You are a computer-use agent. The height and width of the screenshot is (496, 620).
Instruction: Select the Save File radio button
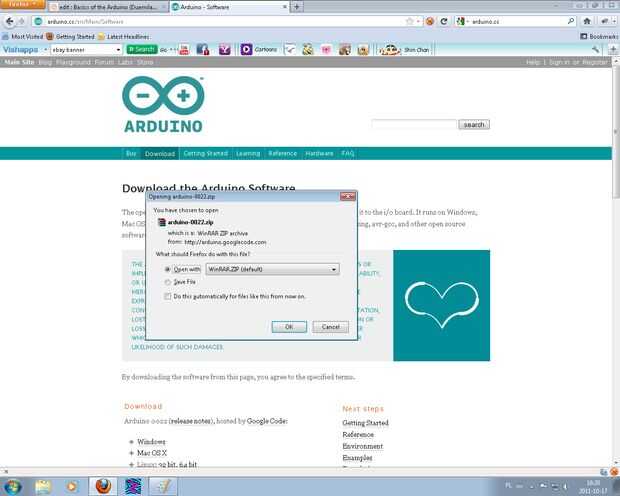coord(167,282)
